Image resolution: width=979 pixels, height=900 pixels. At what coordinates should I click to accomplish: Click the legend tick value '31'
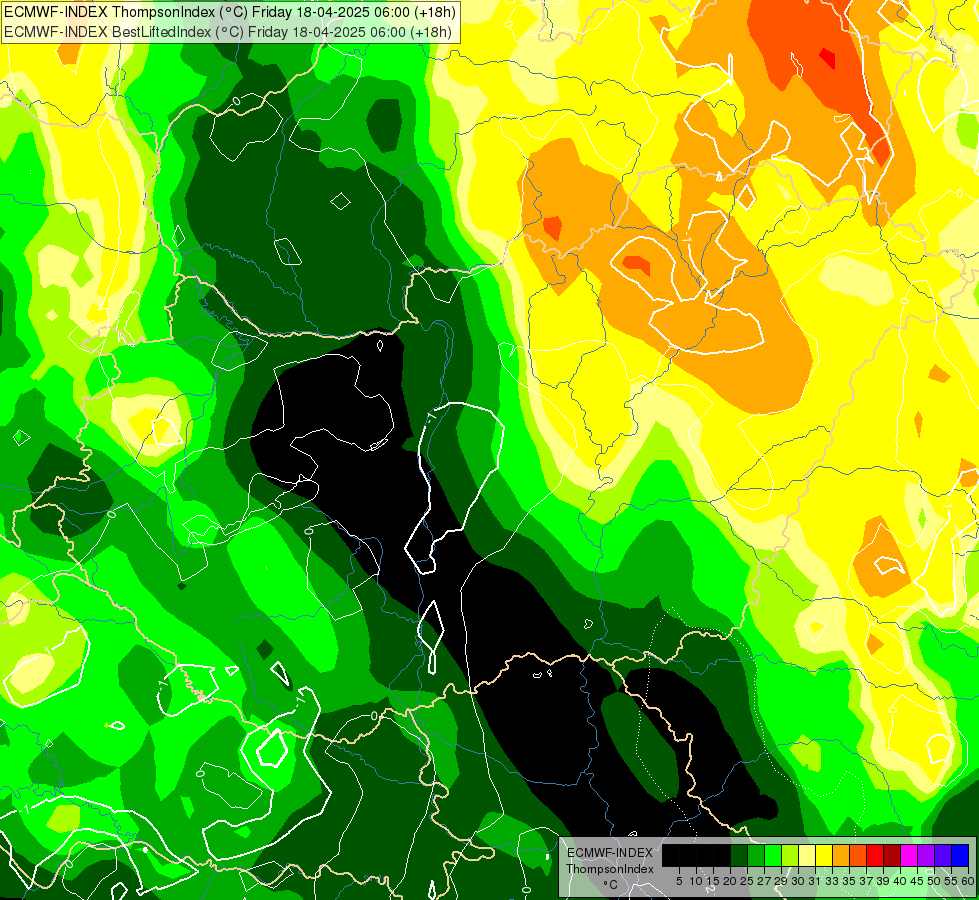(x=815, y=881)
